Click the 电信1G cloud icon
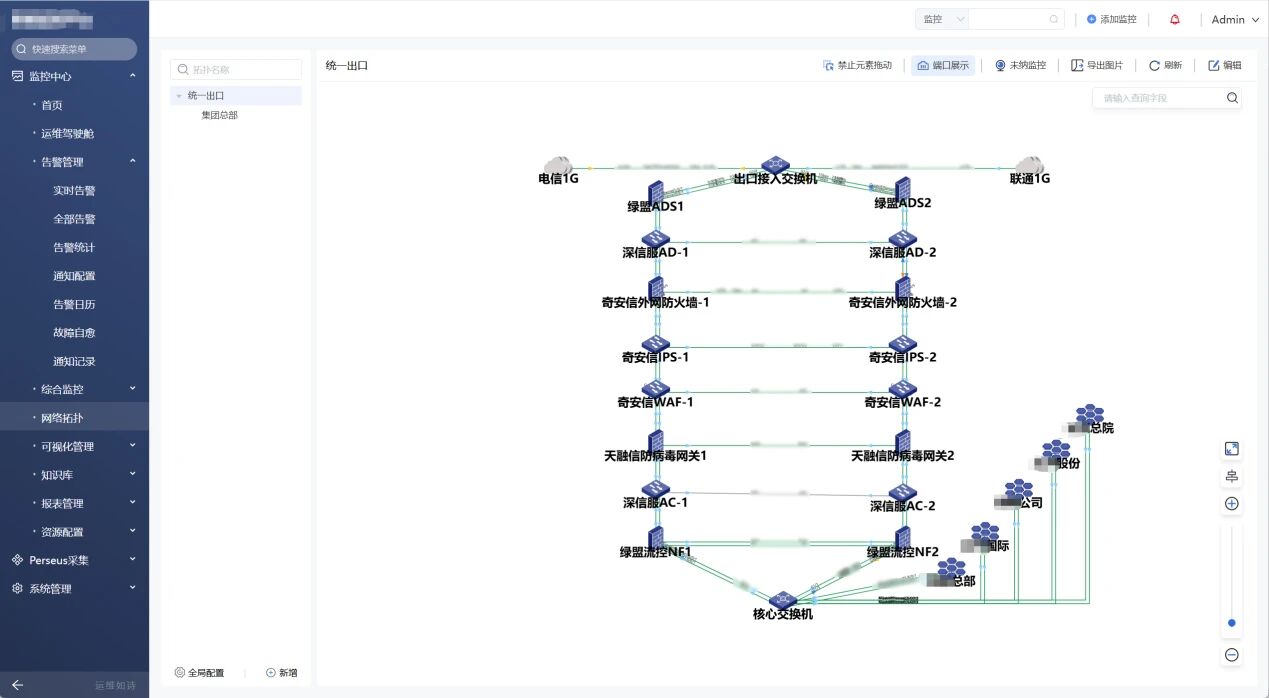1269x698 pixels. pos(557,165)
